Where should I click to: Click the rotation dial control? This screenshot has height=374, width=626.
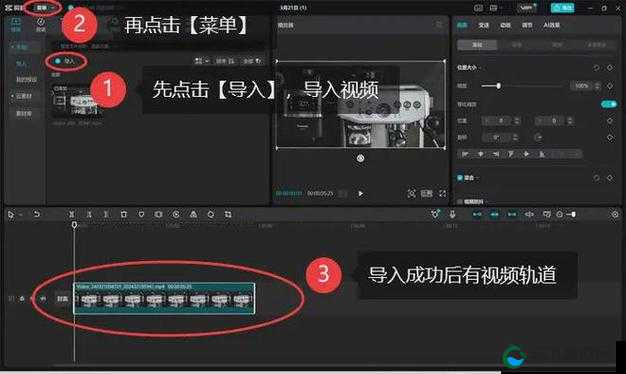pos(538,138)
